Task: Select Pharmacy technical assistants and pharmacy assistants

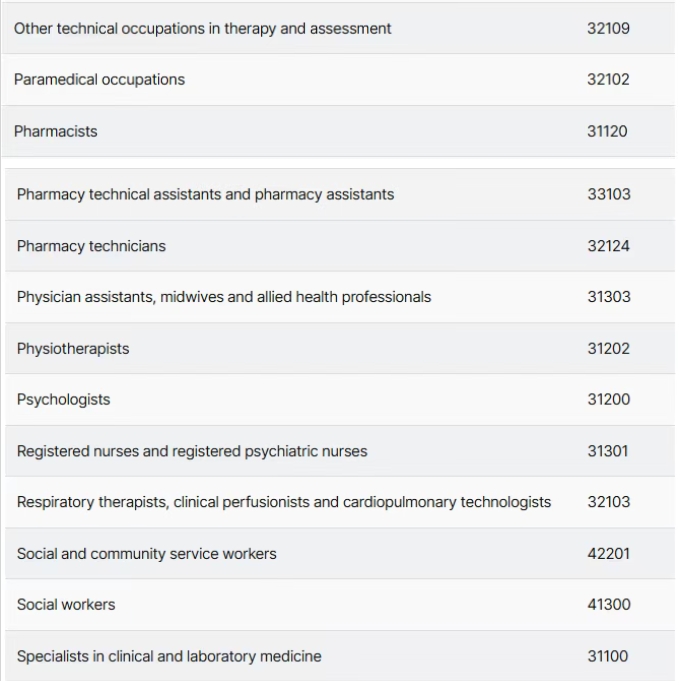Action: 205,194
